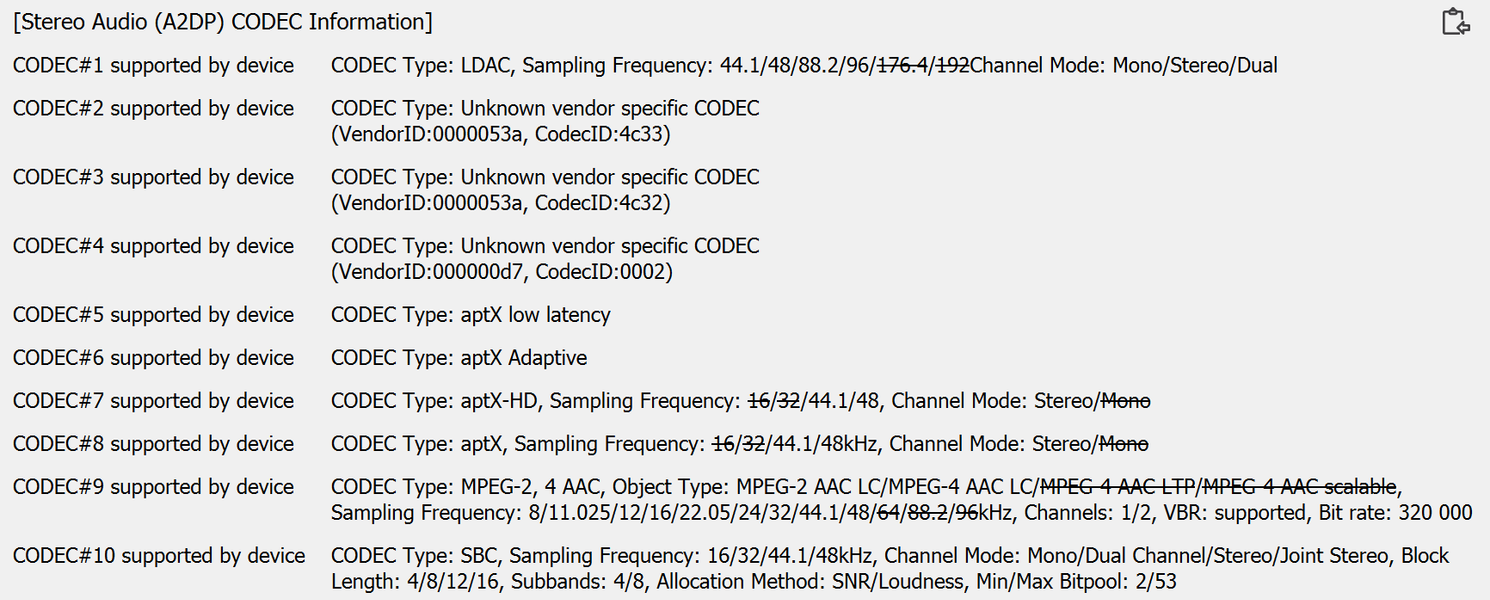
Task: Click the vendor codec entry with VendorID:000000d7
Action: pyautogui.click(x=545, y=259)
